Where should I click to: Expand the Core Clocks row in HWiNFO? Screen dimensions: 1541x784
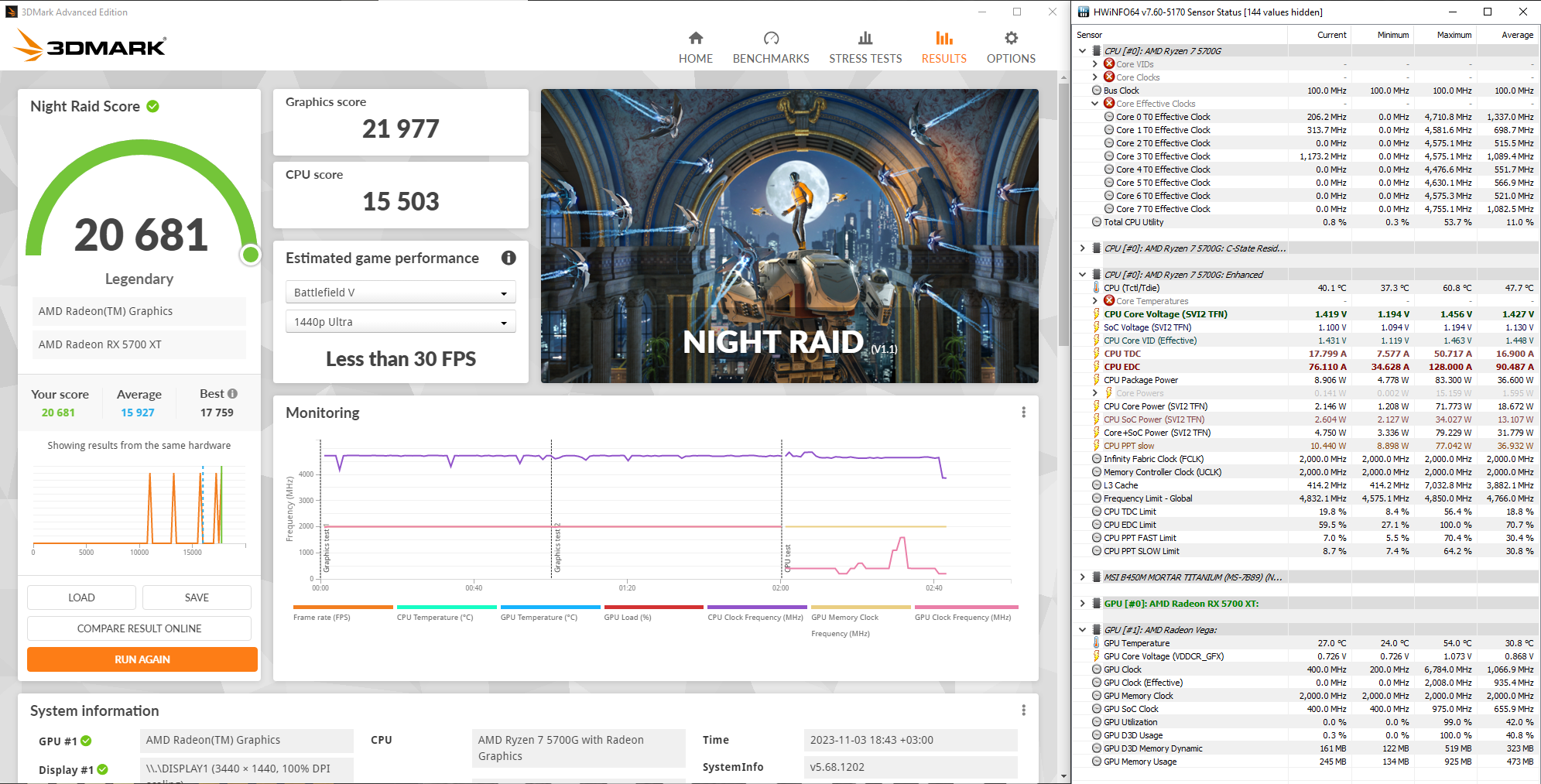pos(1094,77)
